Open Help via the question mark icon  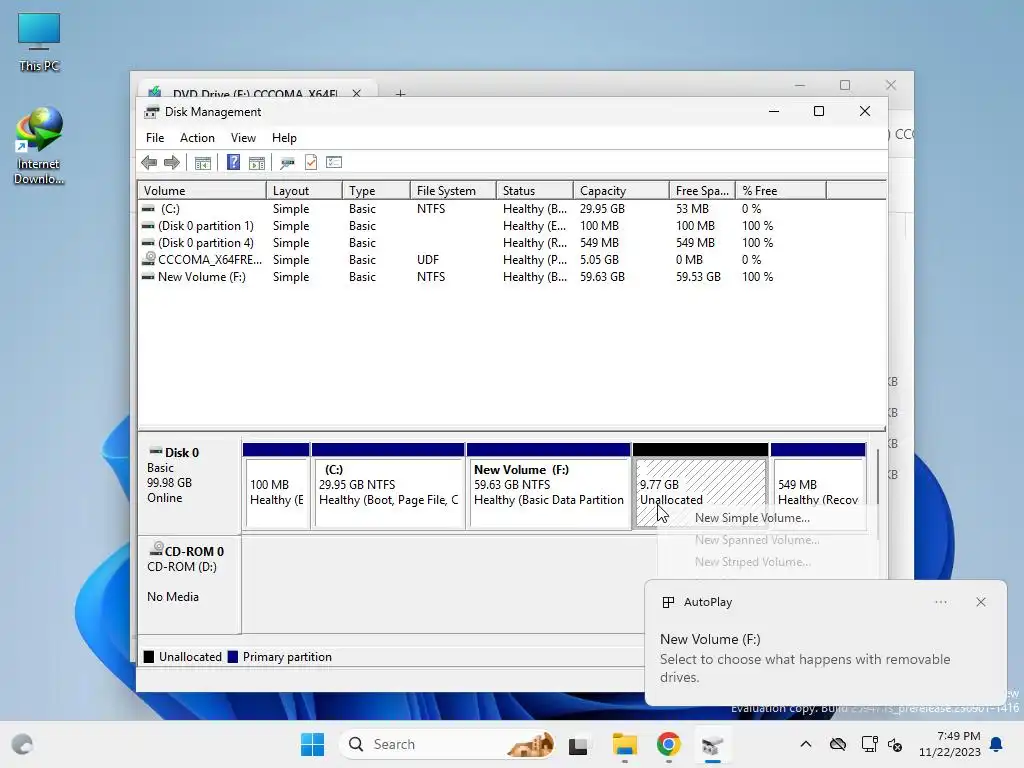point(233,162)
